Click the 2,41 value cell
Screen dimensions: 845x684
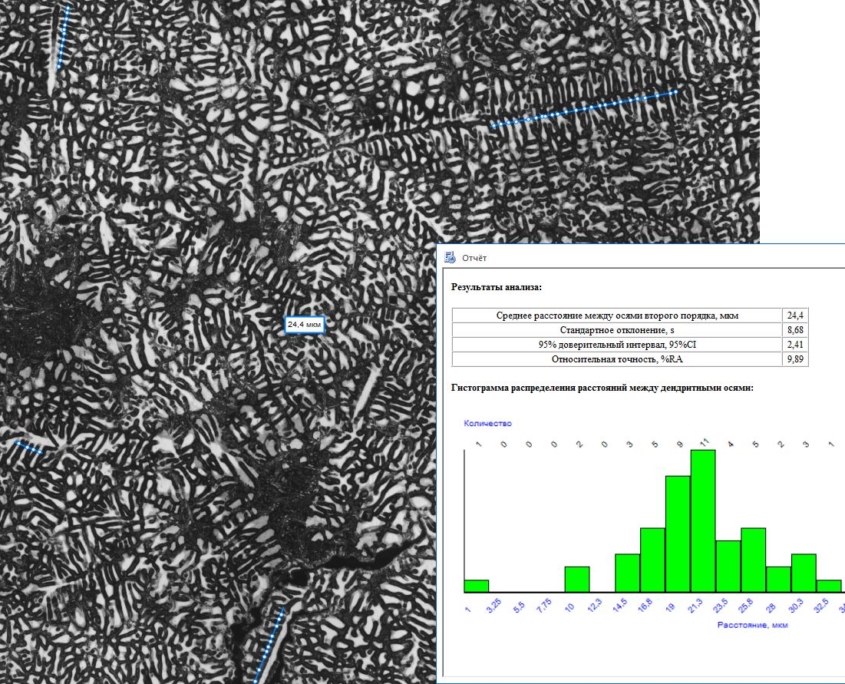(795, 344)
